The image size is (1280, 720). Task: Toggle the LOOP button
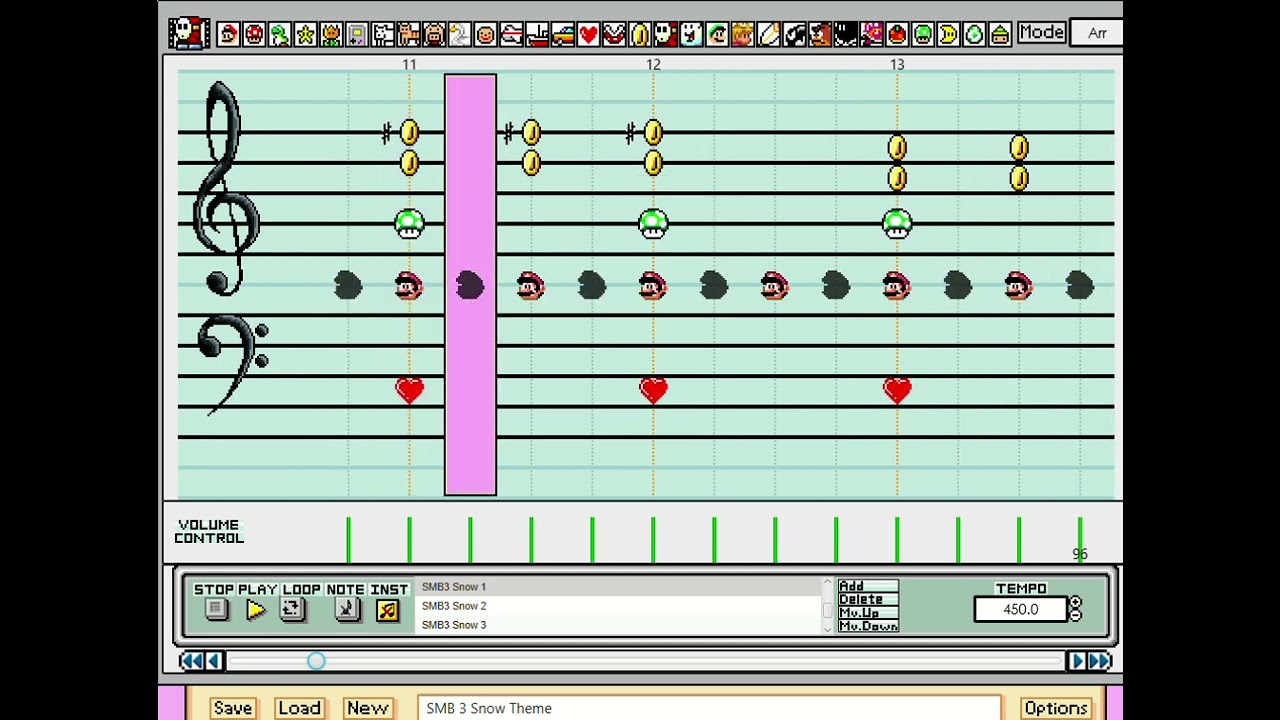292,610
